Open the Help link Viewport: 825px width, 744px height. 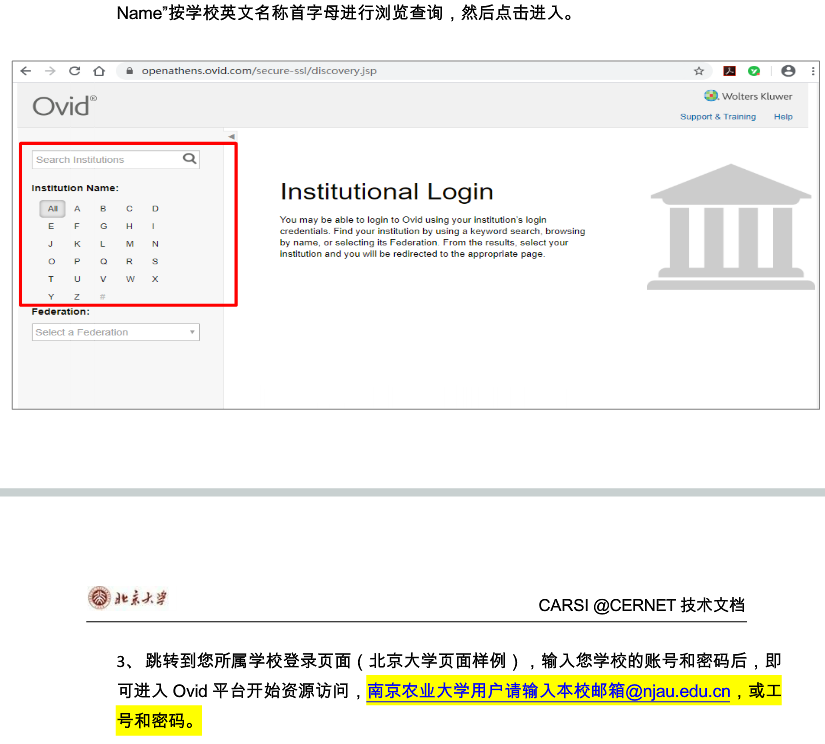pos(783,117)
